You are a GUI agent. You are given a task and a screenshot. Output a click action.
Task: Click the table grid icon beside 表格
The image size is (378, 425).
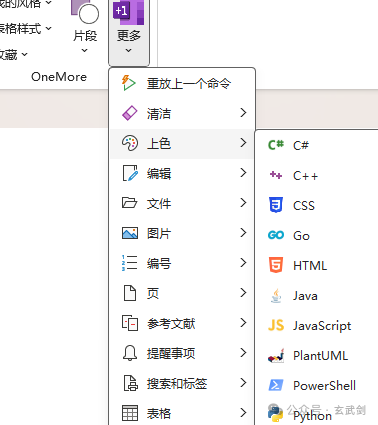point(130,413)
